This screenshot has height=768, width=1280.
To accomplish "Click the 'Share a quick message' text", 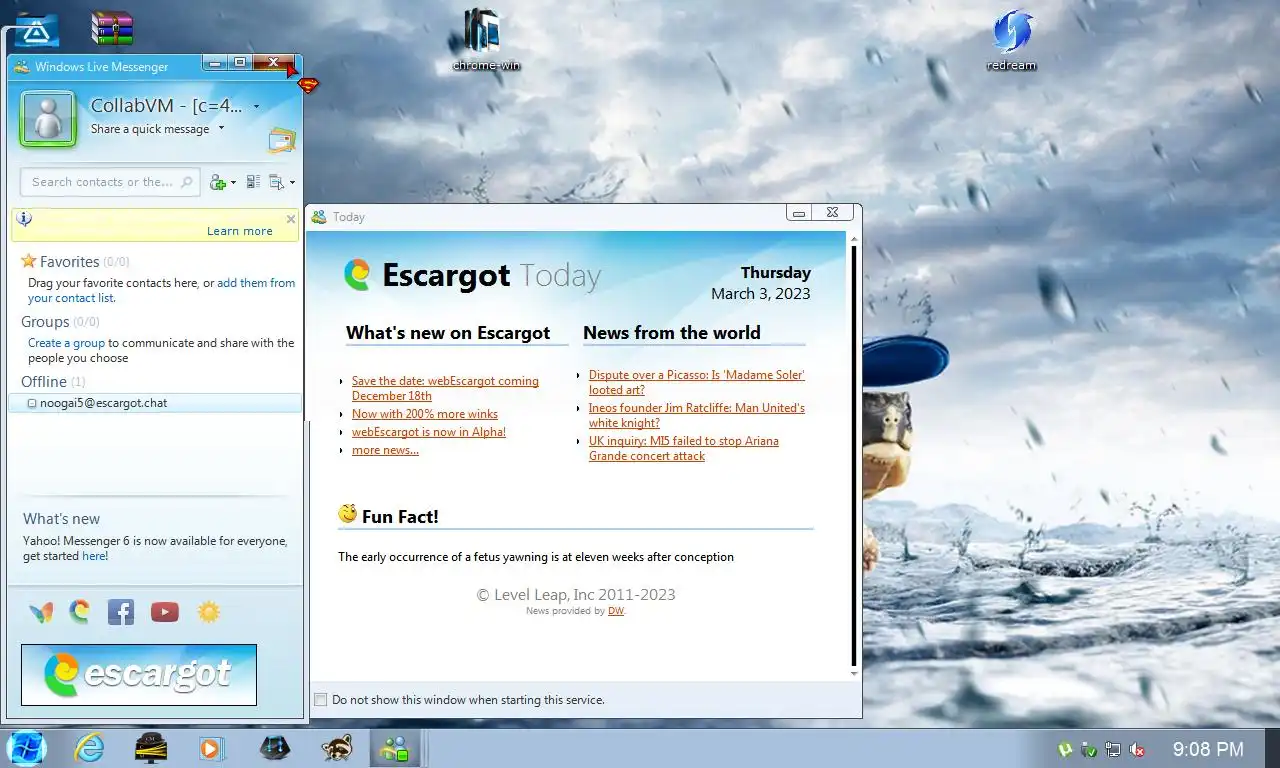I will [x=150, y=129].
